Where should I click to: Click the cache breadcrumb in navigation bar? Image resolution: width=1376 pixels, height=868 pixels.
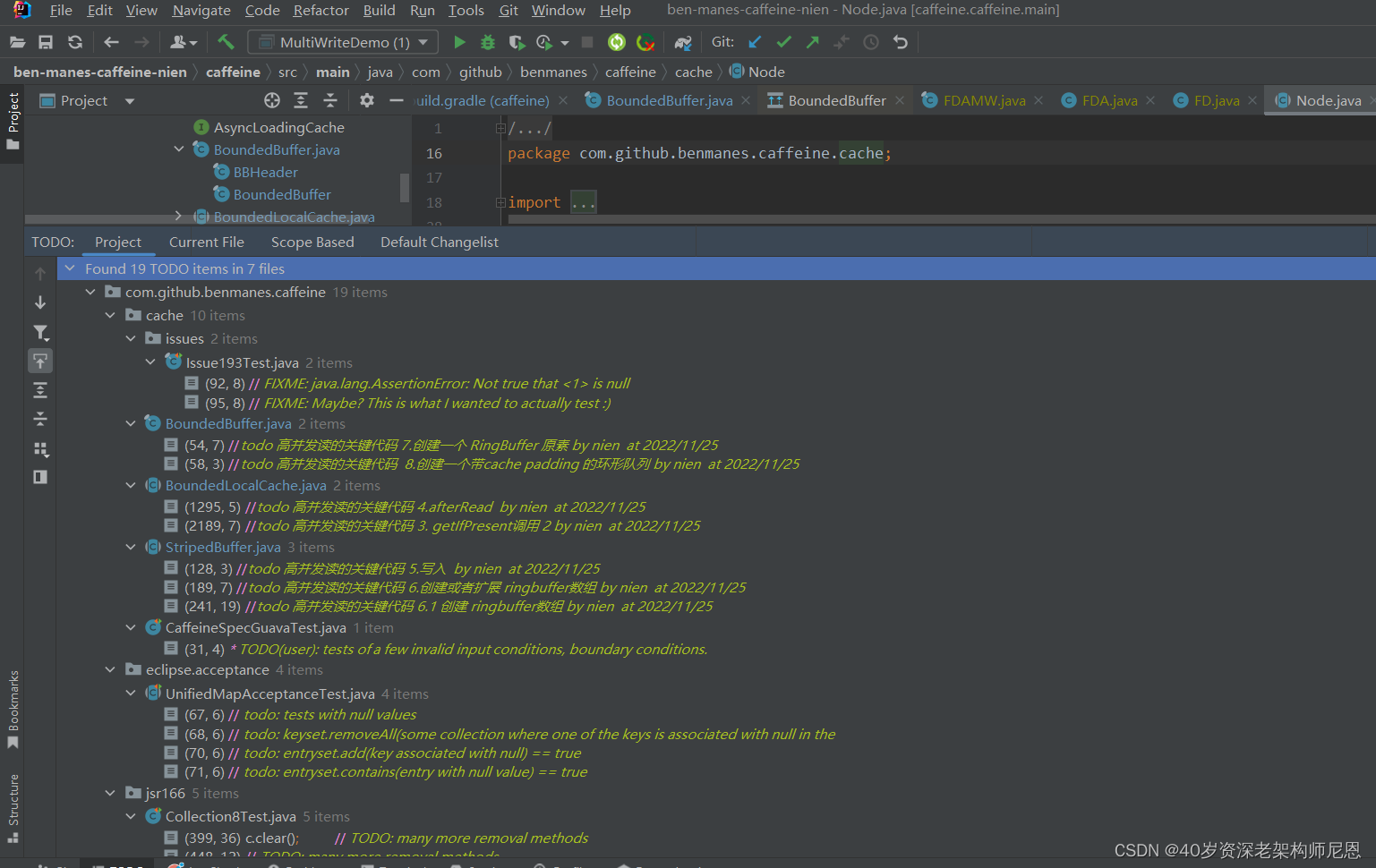click(693, 72)
